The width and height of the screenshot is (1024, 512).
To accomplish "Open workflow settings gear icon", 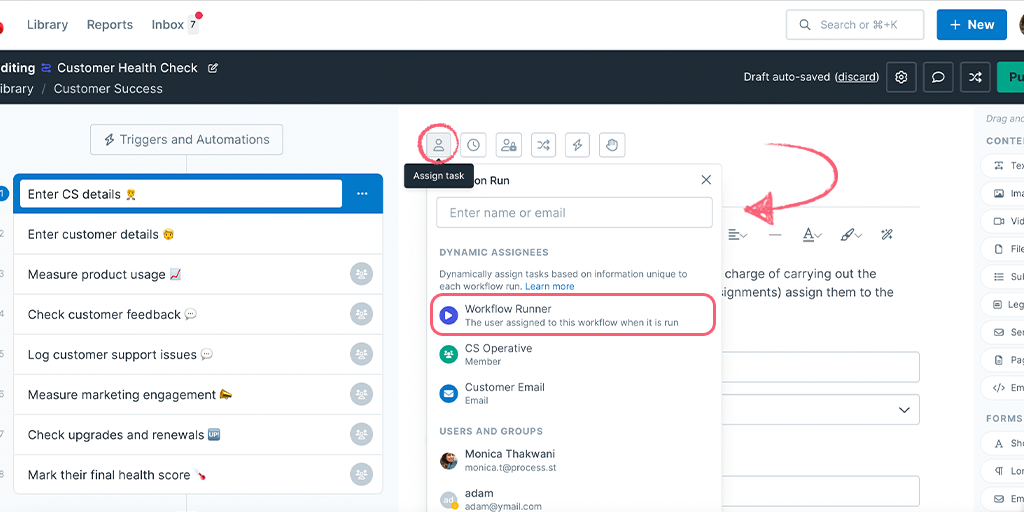I will point(901,77).
